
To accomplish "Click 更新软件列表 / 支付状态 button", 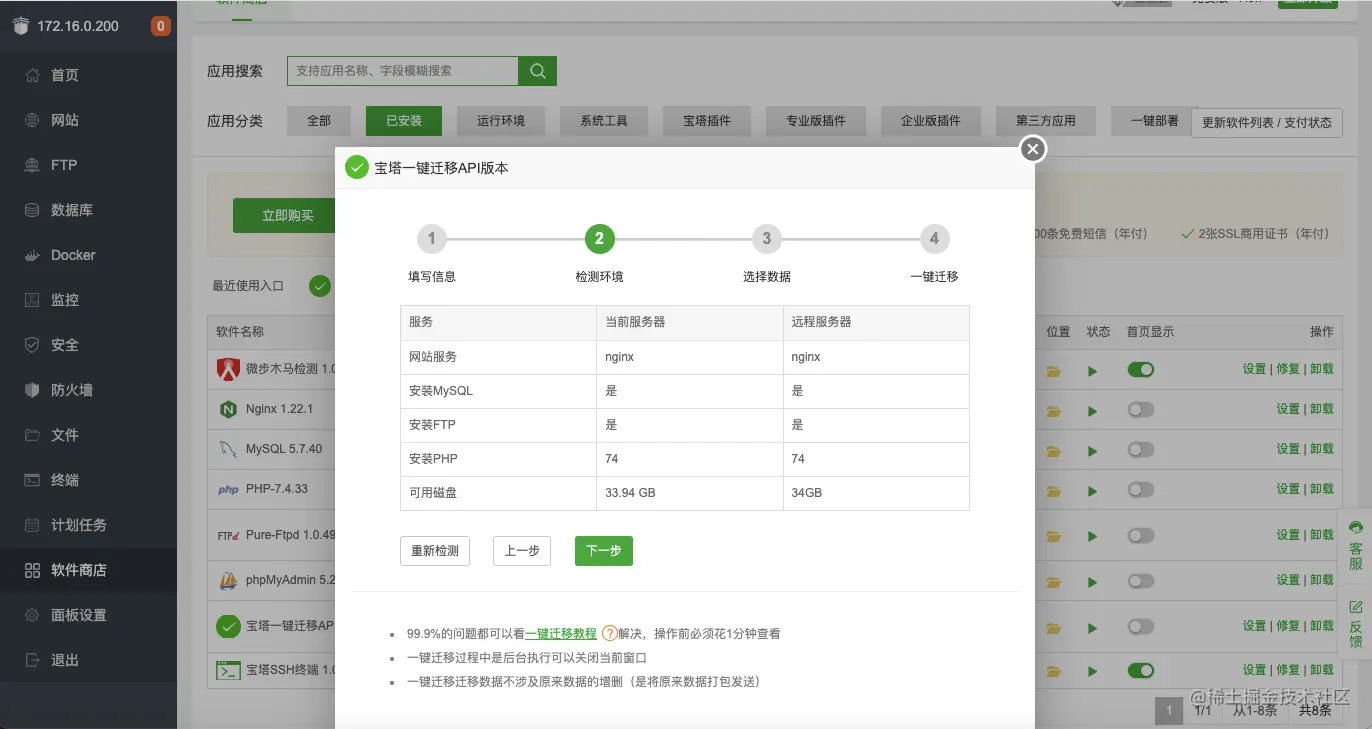I will coord(1267,123).
